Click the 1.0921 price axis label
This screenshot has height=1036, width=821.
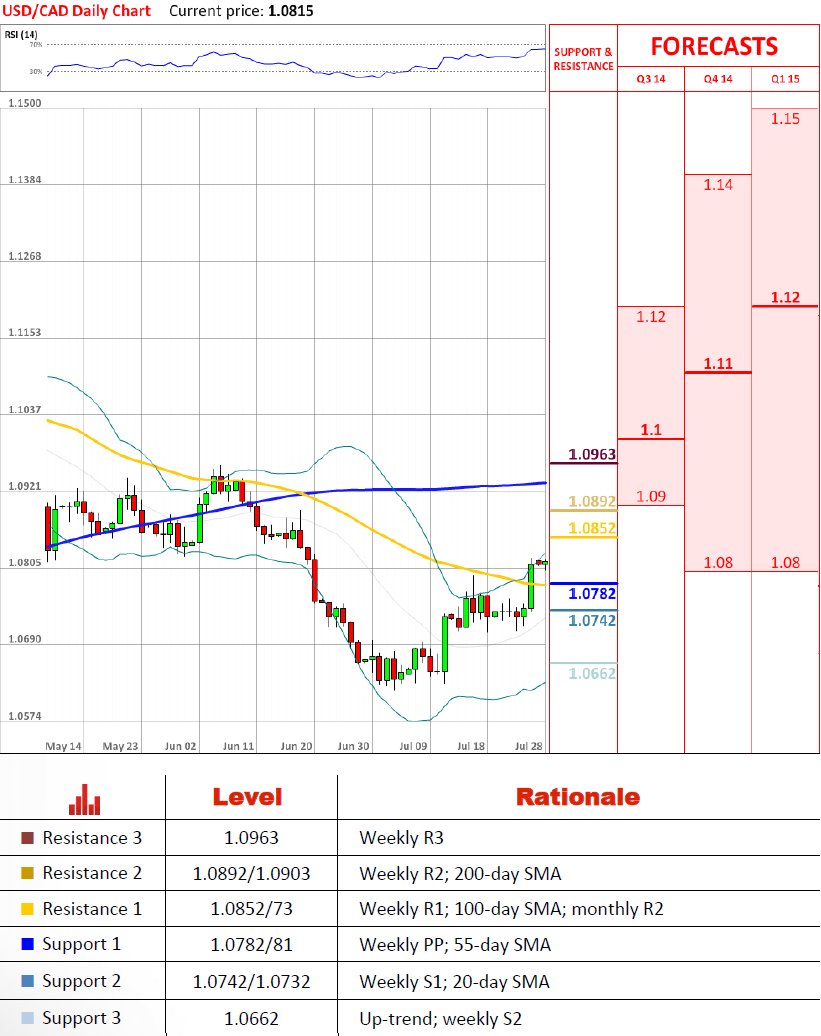point(24,486)
